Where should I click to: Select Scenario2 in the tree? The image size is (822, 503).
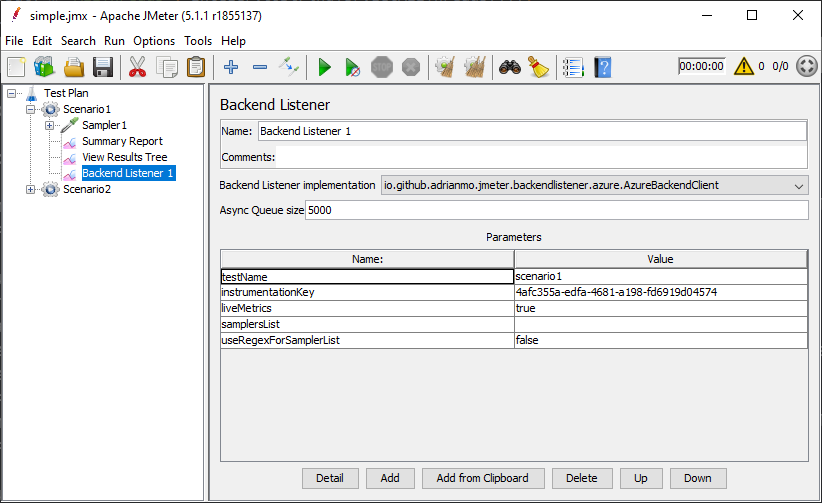(x=87, y=189)
